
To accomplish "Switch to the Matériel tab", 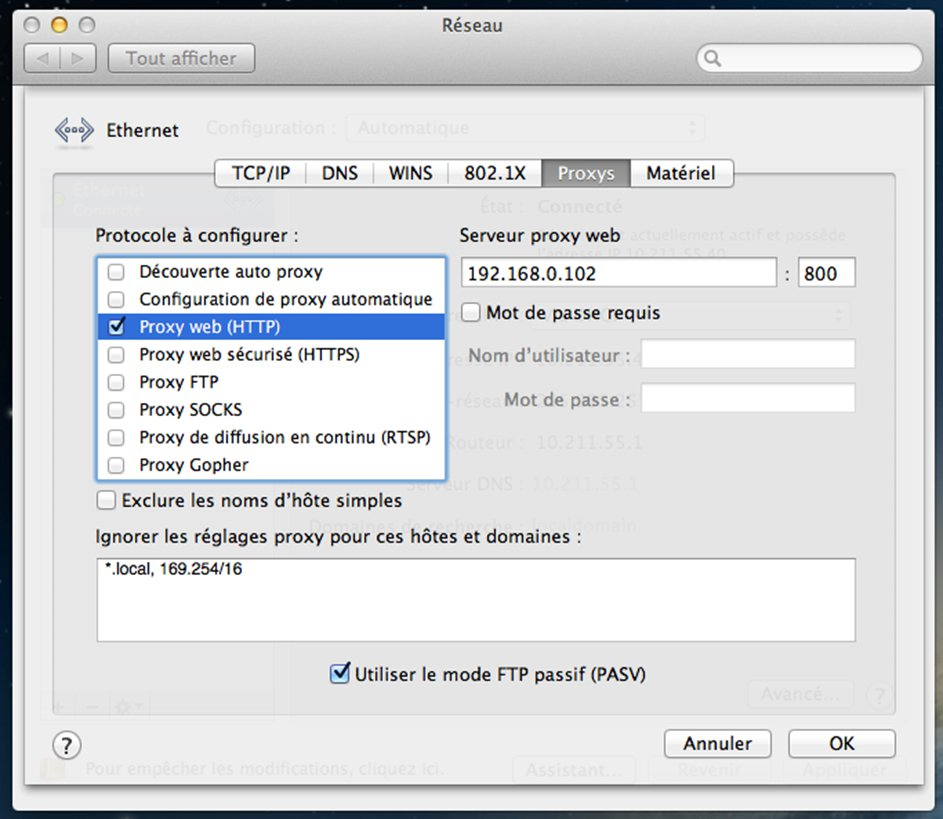I will [681, 173].
